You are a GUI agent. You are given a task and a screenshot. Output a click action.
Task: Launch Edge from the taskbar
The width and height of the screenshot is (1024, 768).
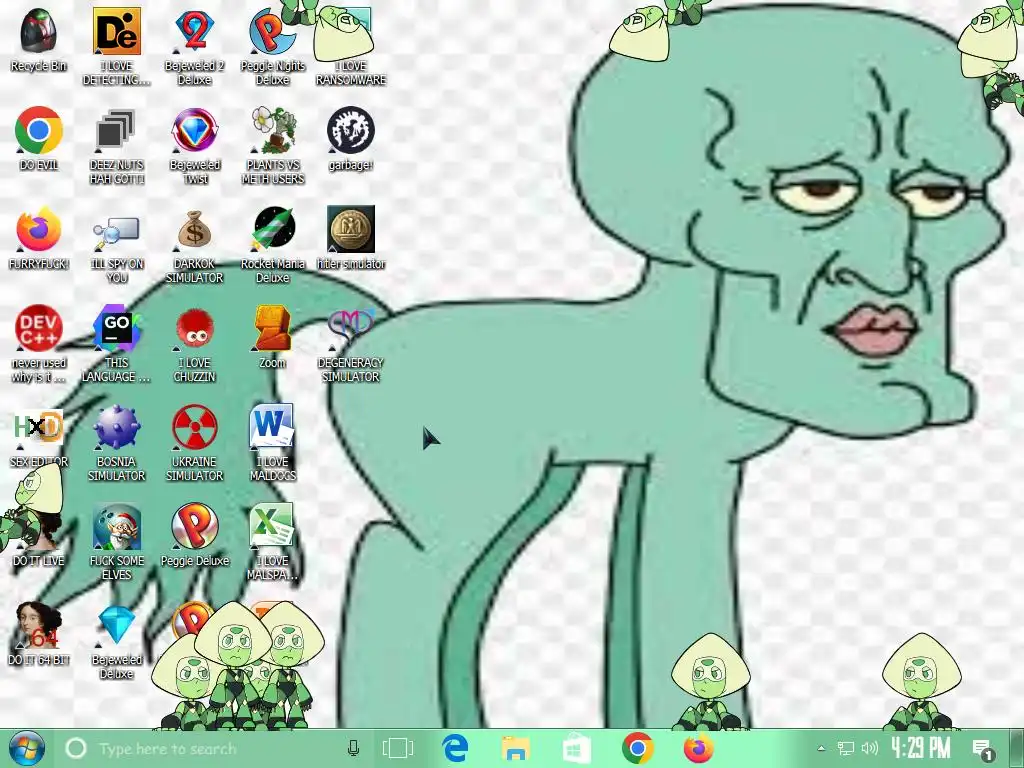pos(455,748)
